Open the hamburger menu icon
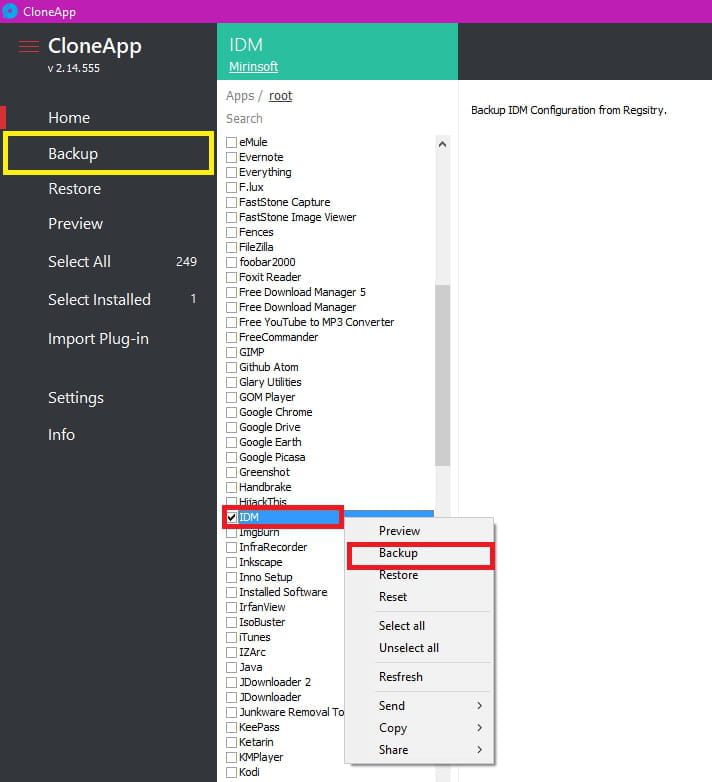Screen dimensions: 712x782 coord(28,47)
